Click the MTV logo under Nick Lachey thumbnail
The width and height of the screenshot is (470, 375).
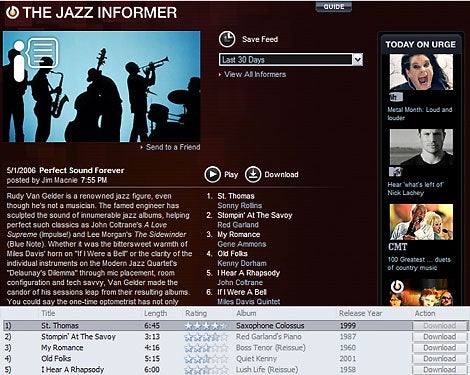tap(396, 172)
